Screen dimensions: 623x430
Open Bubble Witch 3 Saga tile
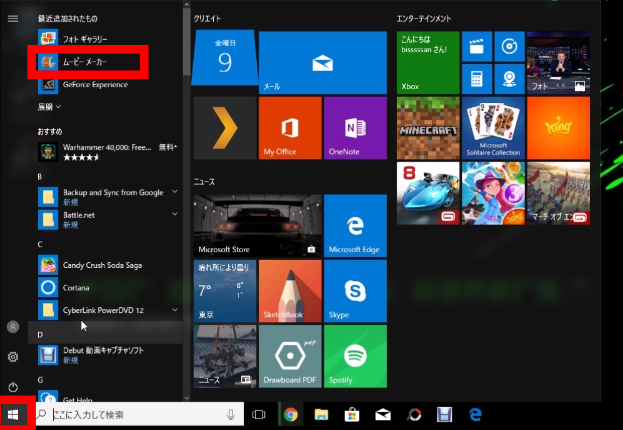pyautogui.click(x=493, y=193)
